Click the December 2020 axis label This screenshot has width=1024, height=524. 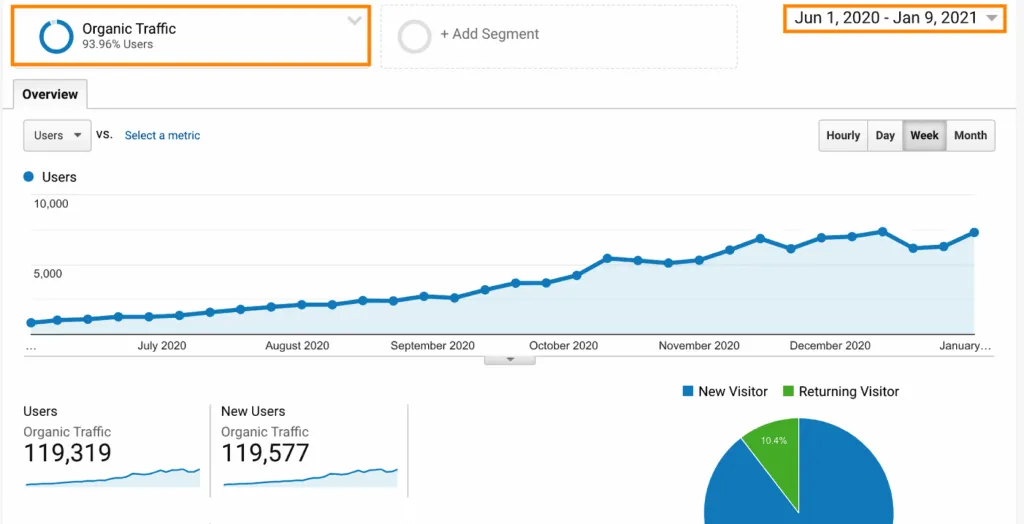[830, 346]
